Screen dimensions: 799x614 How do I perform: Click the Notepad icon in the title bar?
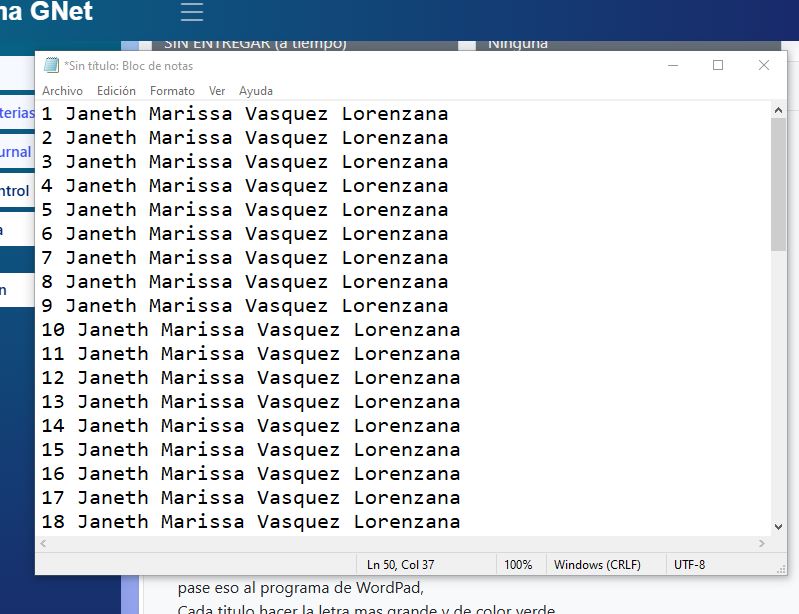click(51, 66)
